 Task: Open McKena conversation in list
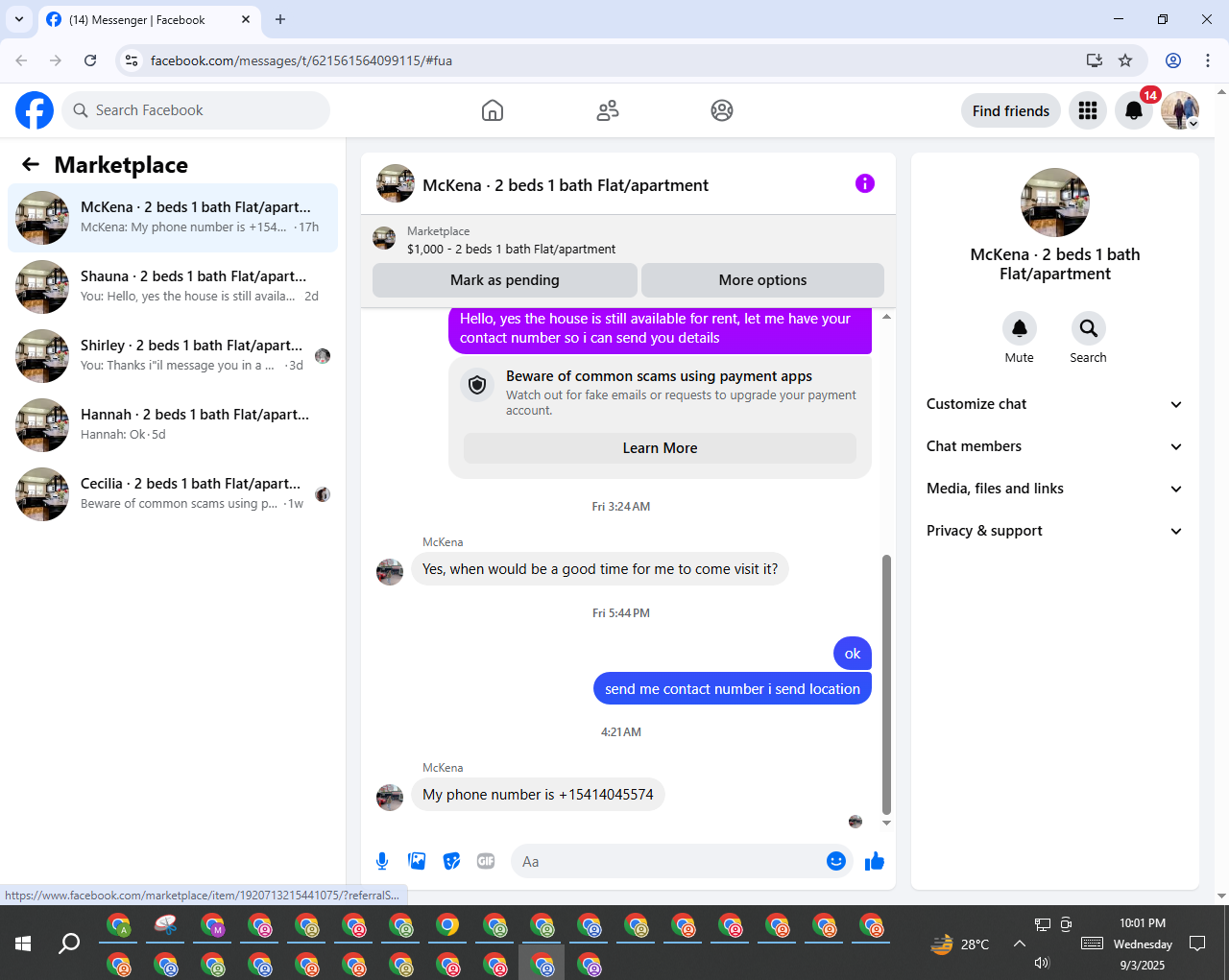pos(173,218)
